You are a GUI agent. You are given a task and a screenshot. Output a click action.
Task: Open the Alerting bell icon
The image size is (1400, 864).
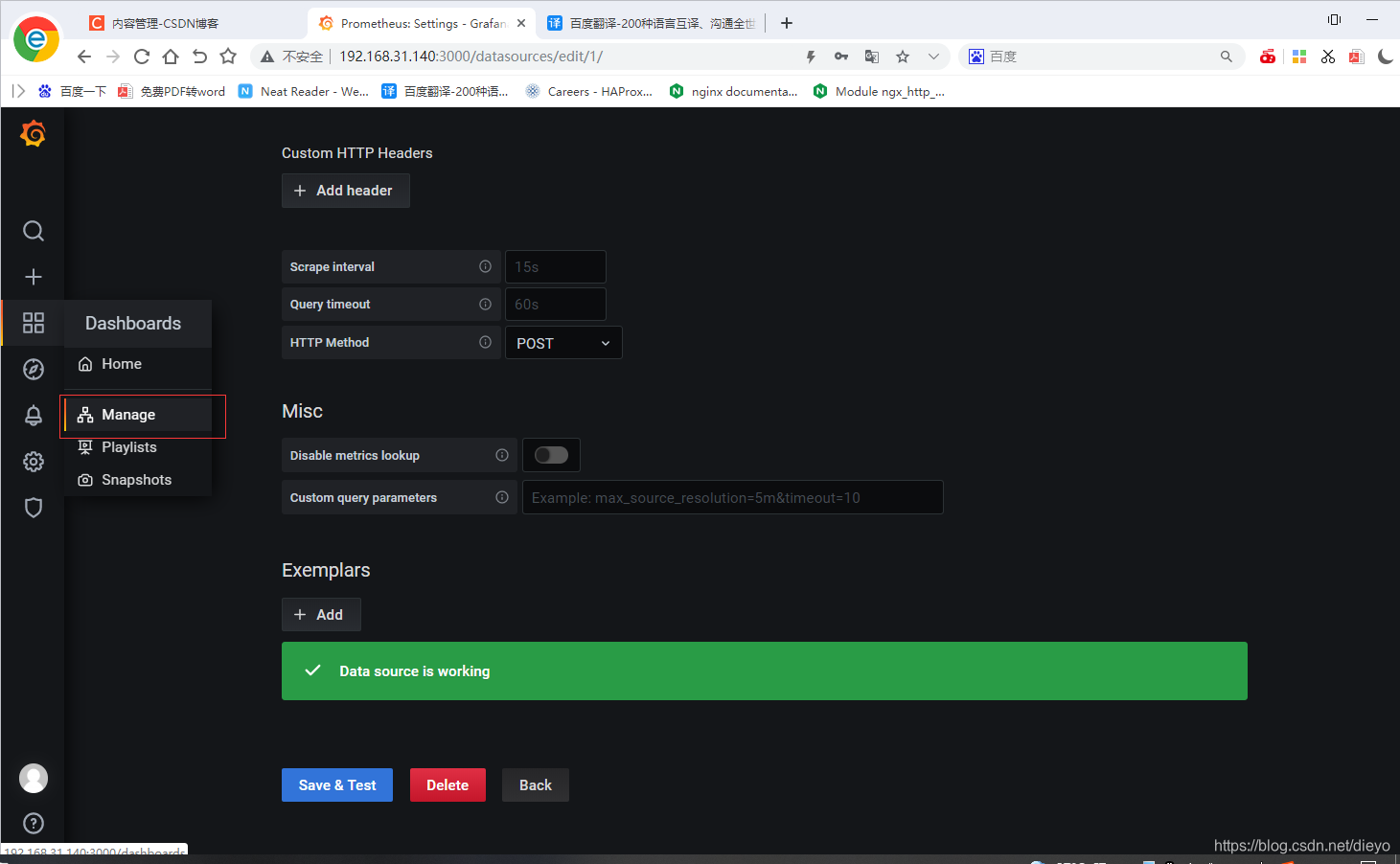tap(34, 415)
